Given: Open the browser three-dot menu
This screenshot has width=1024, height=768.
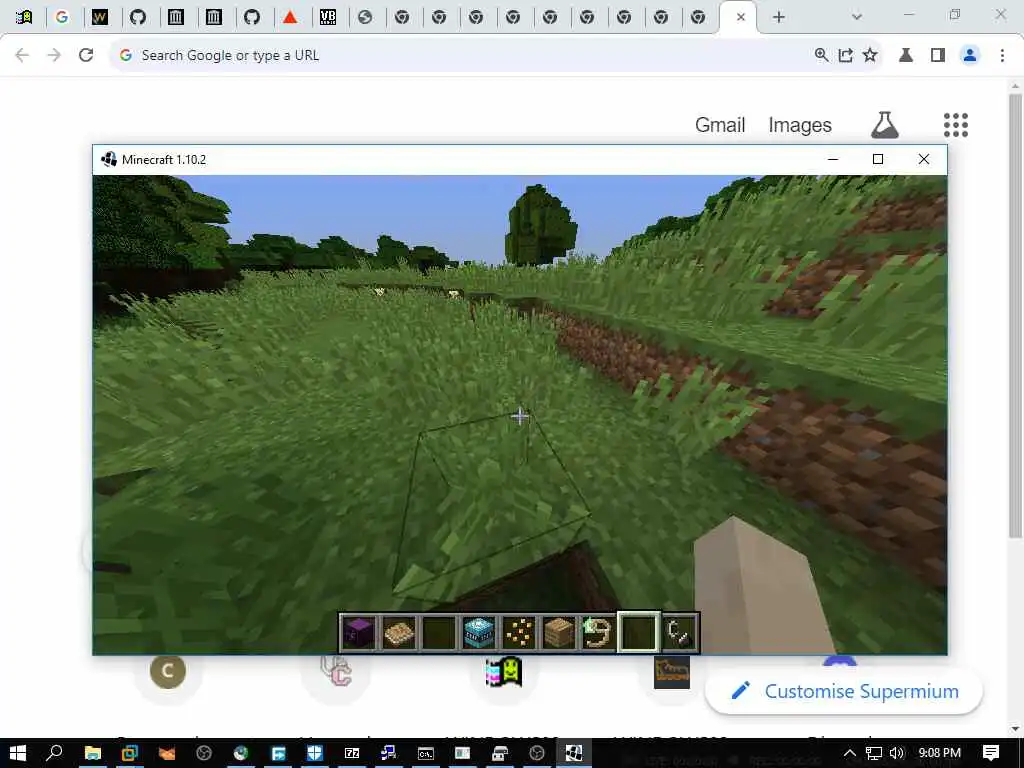Looking at the screenshot, I should (1002, 55).
